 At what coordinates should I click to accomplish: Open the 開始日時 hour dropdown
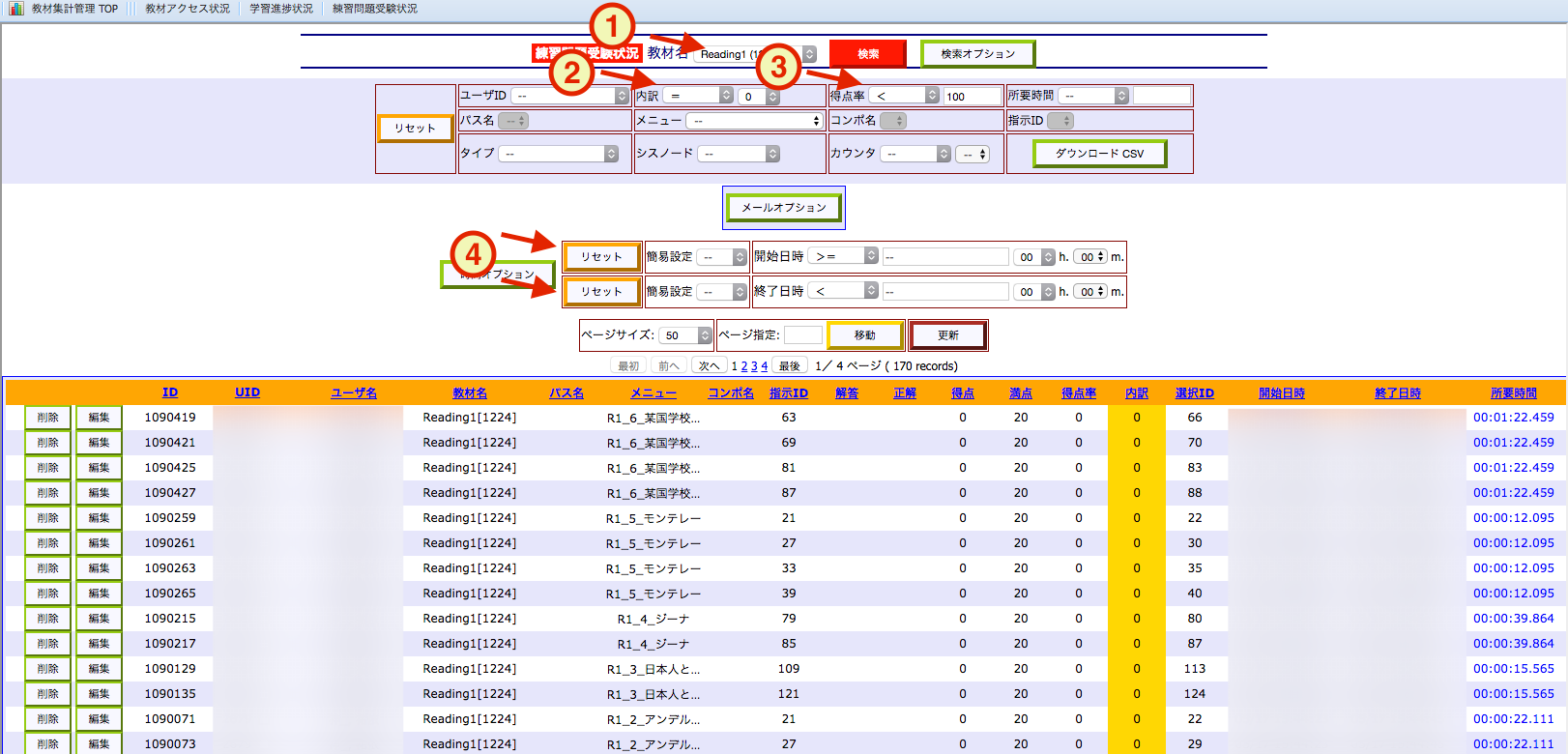[1034, 257]
